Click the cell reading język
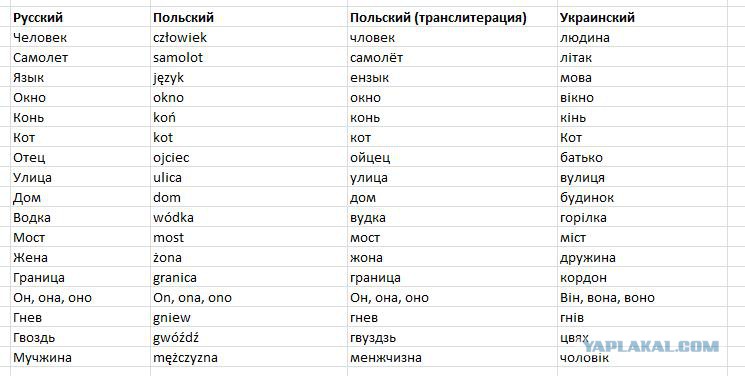This screenshot has width=745, height=376. click(248, 77)
